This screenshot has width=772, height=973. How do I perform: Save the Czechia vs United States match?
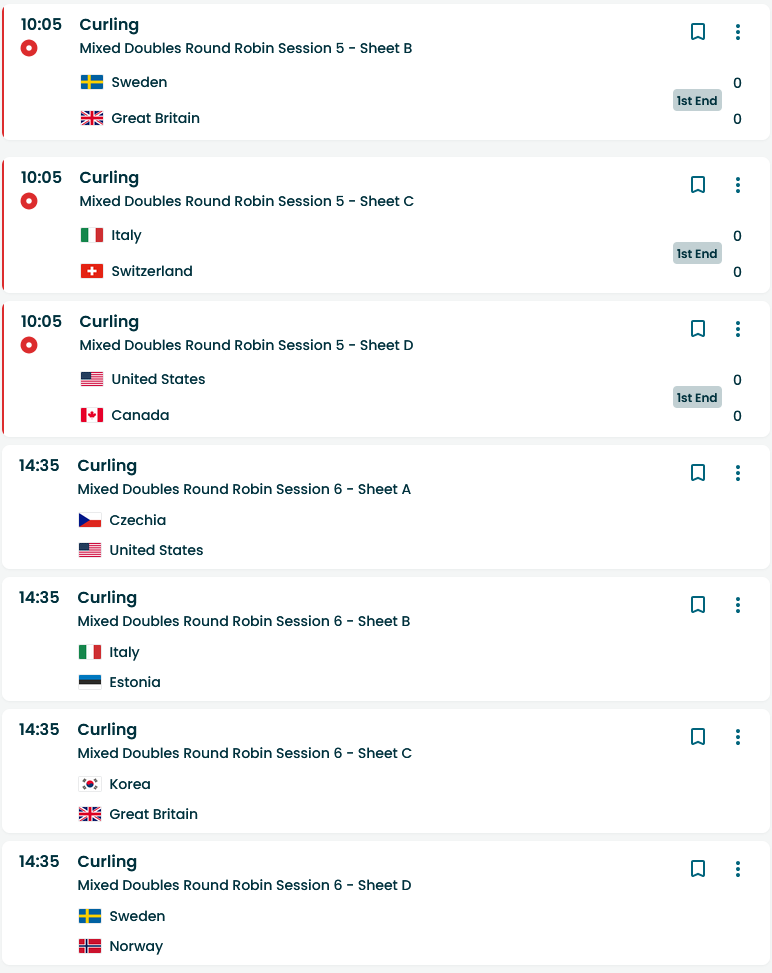pyautogui.click(x=698, y=473)
